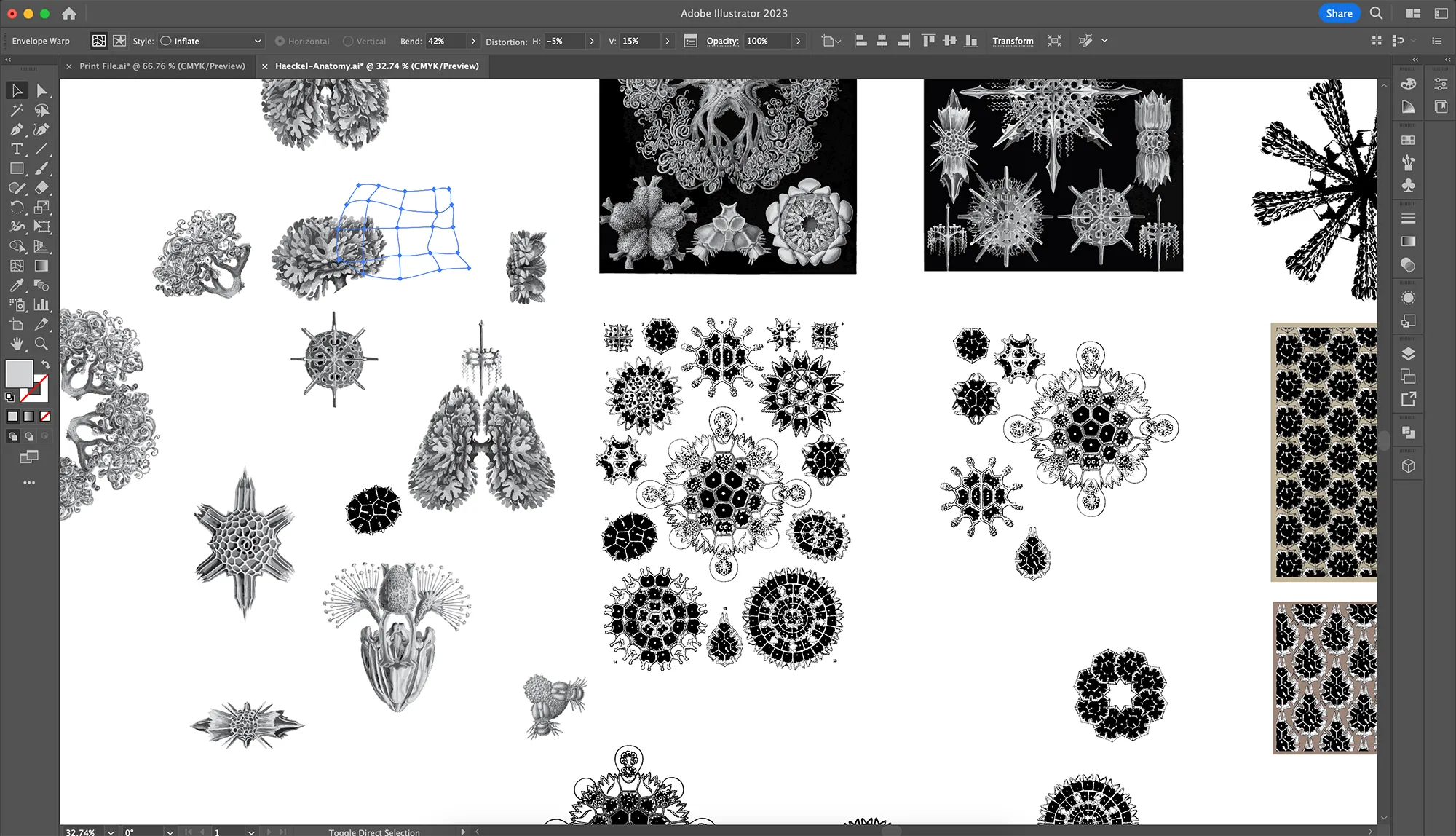Pick the Perspective Grid tool
The width and height of the screenshot is (1456, 836).
(41, 246)
